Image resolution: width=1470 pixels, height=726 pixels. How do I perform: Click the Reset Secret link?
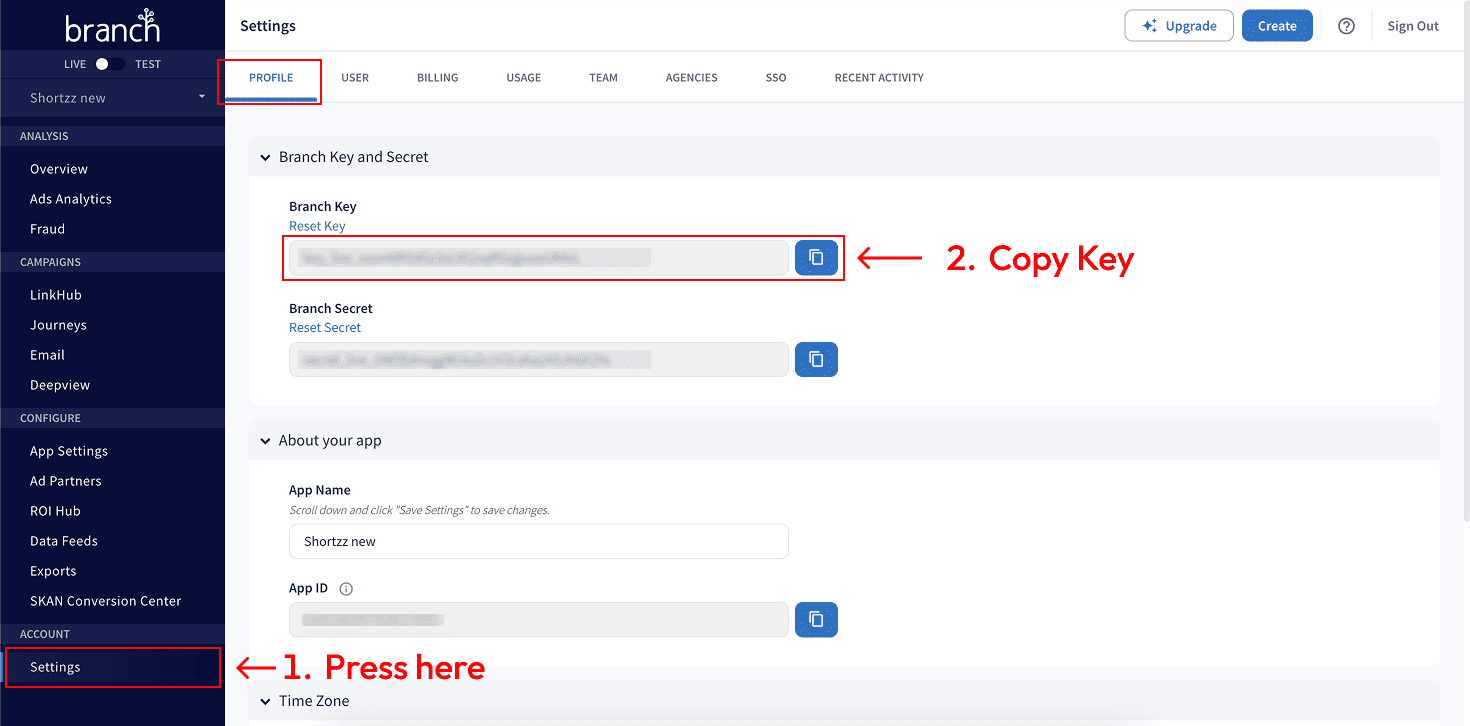pyautogui.click(x=325, y=328)
